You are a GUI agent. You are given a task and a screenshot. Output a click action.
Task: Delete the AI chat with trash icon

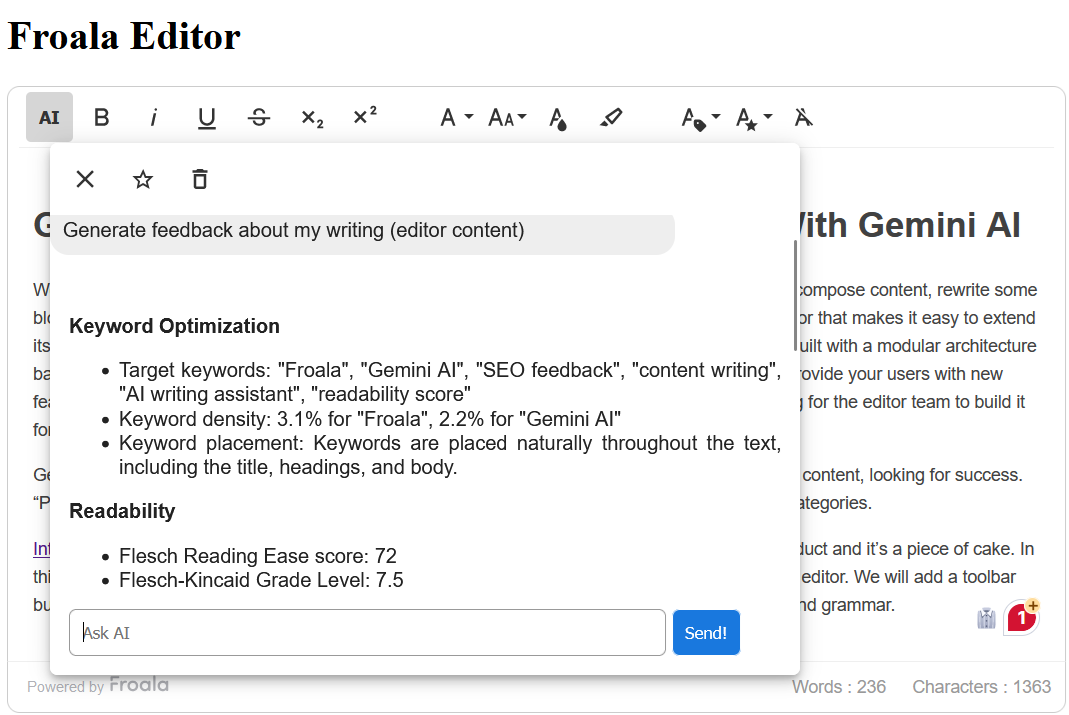[x=200, y=179]
